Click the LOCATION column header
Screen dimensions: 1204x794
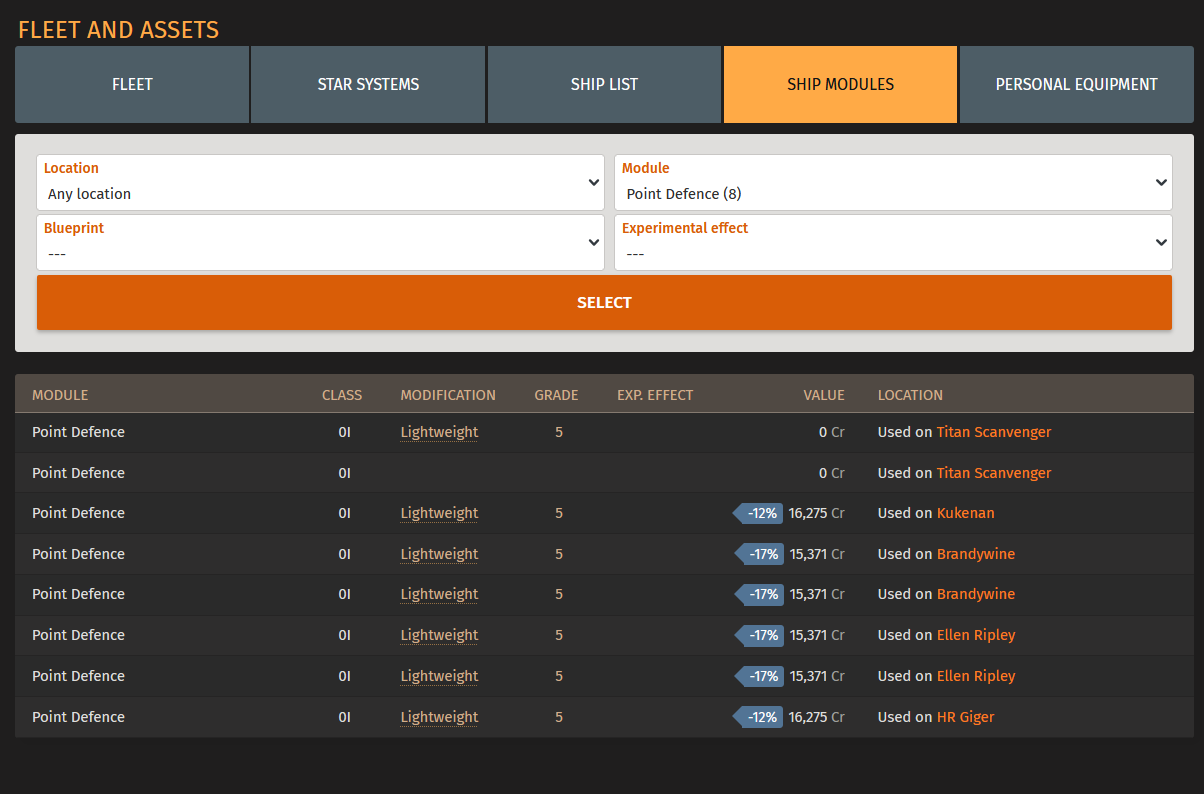pos(910,395)
